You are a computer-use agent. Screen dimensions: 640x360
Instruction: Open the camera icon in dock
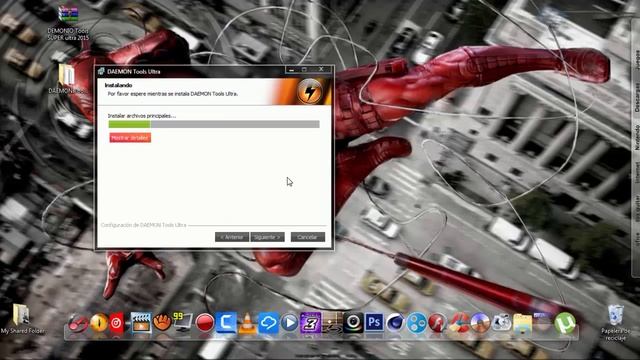(x=502, y=323)
